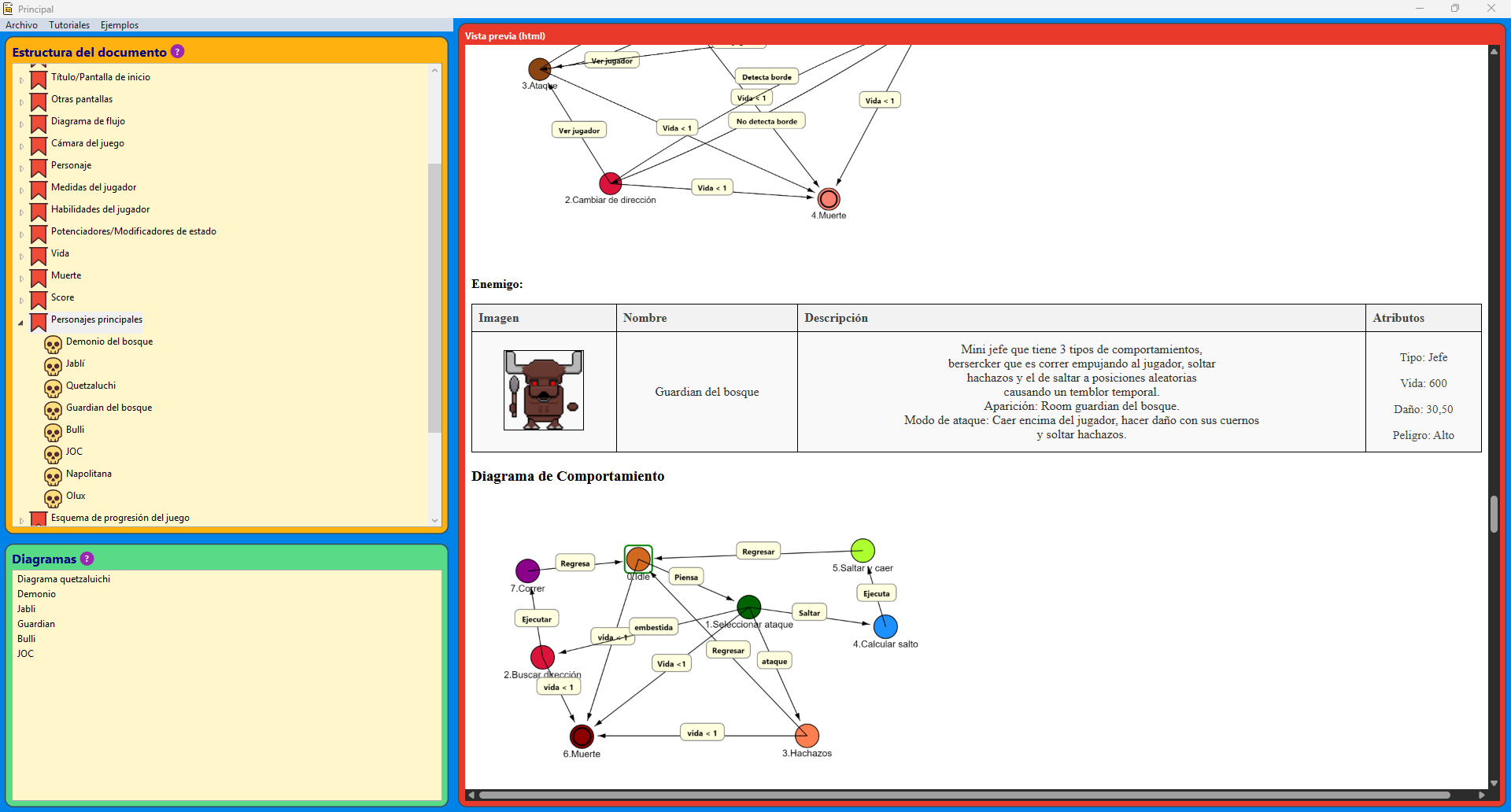The image size is (1511, 812).
Task: Select the Guardian del bosque tree item
Action: pos(109,408)
